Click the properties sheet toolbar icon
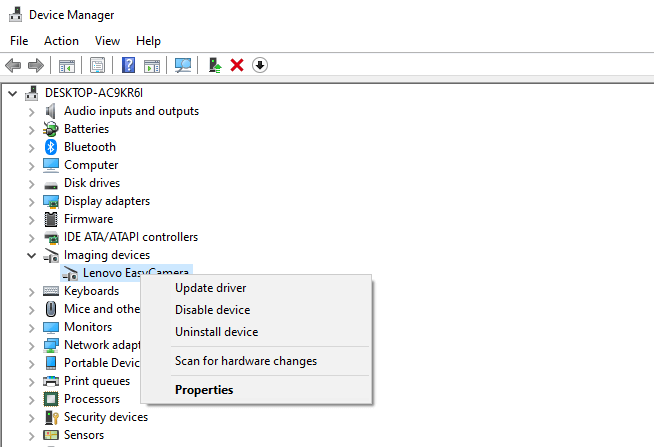 [98, 65]
